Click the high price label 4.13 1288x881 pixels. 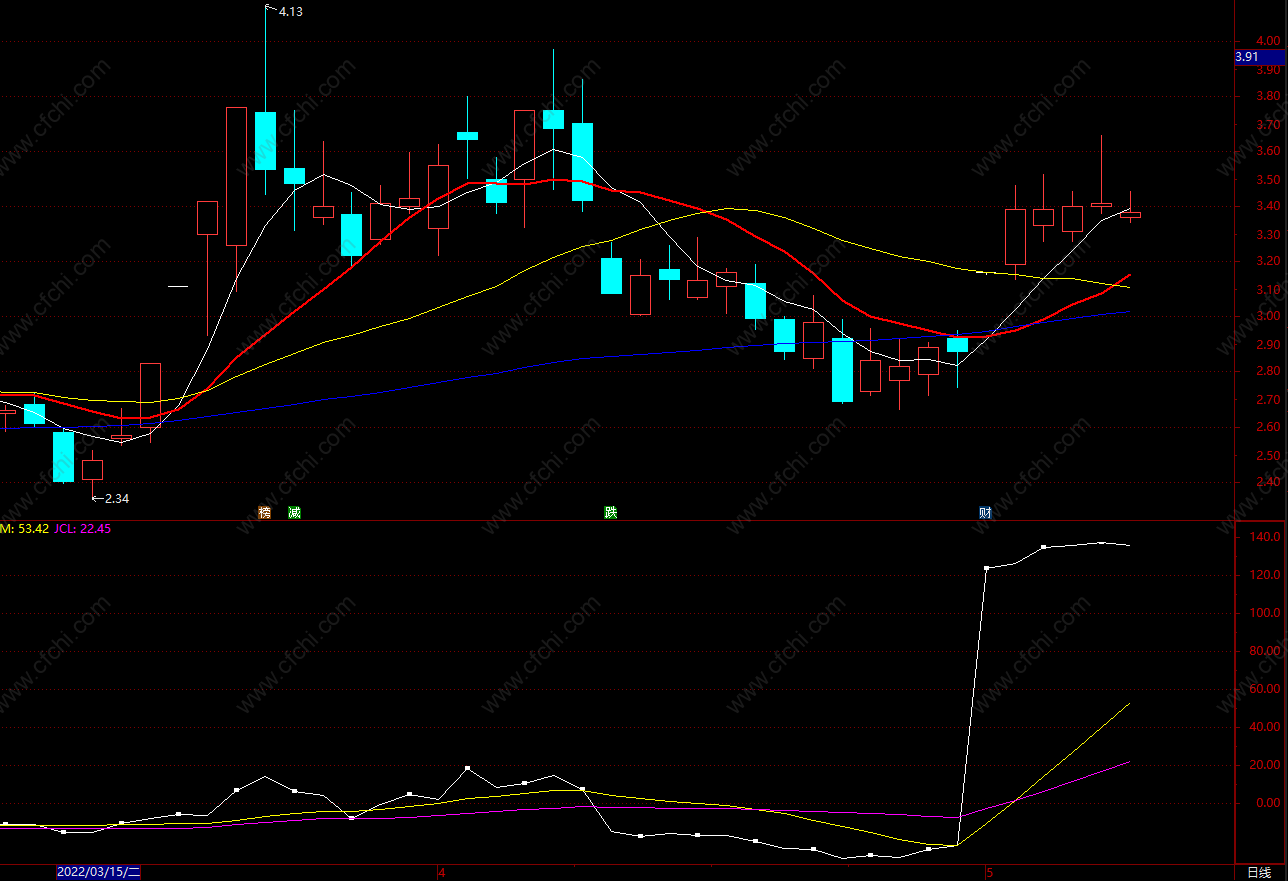pyautogui.click(x=290, y=11)
